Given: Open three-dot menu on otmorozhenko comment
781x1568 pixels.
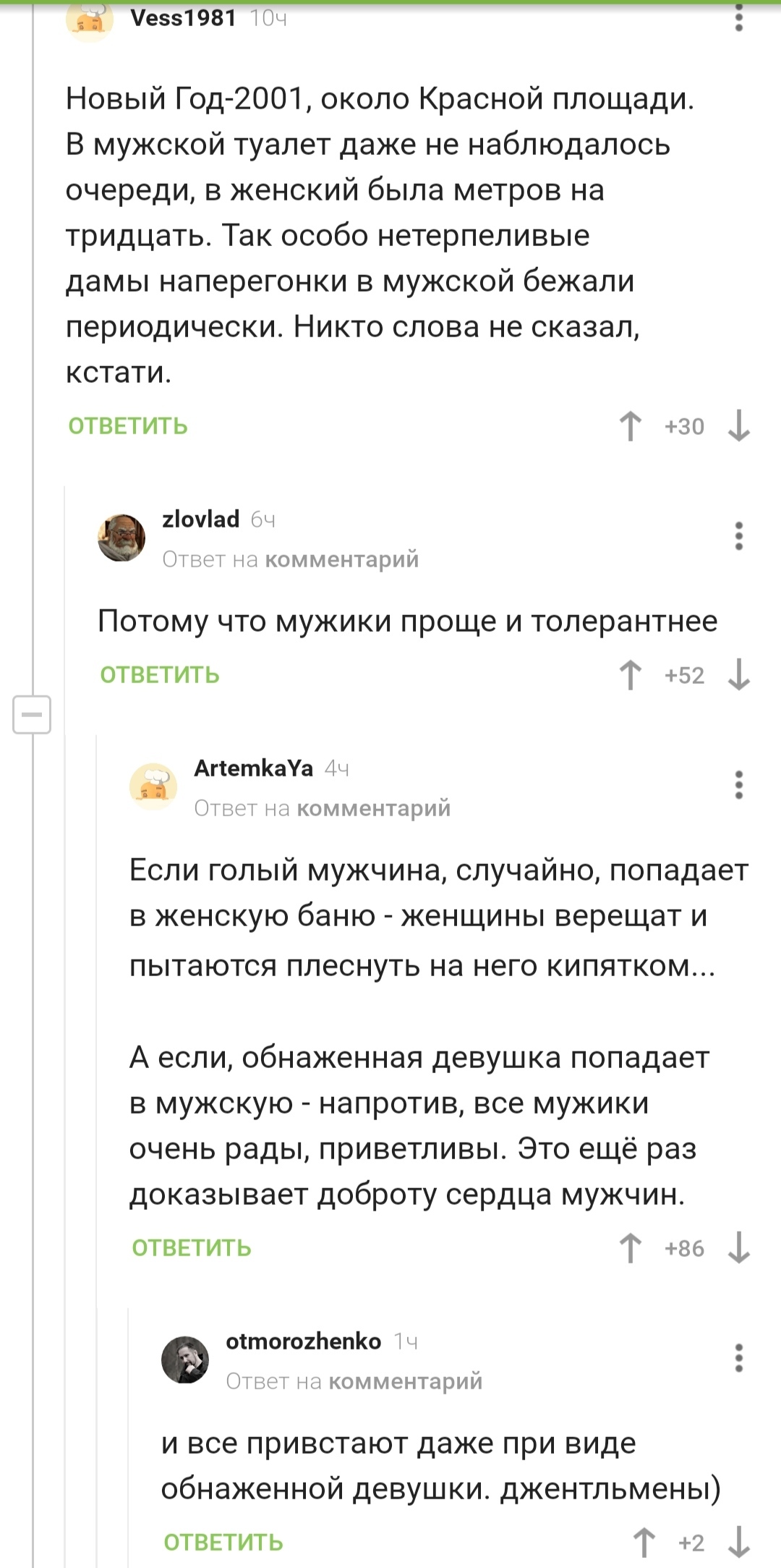Looking at the screenshot, I should [x=739, y=1358].
